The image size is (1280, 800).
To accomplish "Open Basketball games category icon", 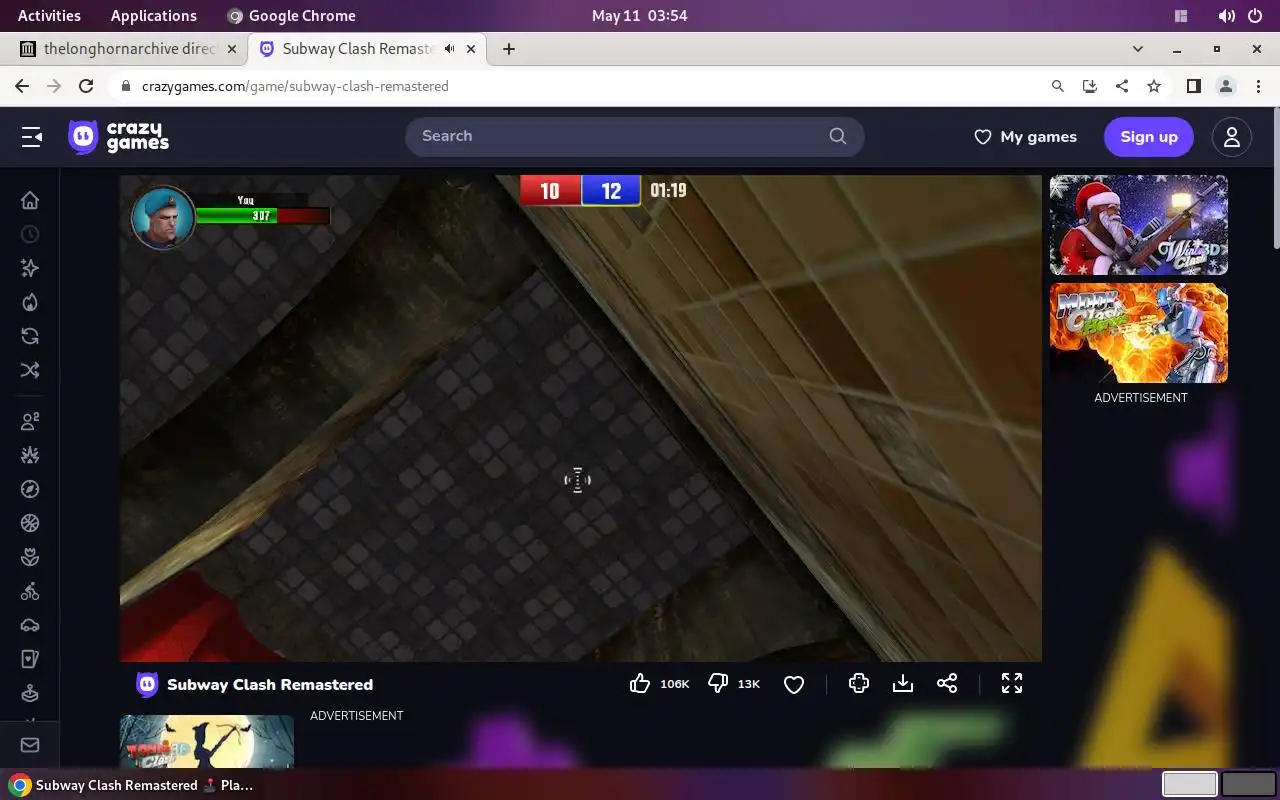I will point(30,523).
